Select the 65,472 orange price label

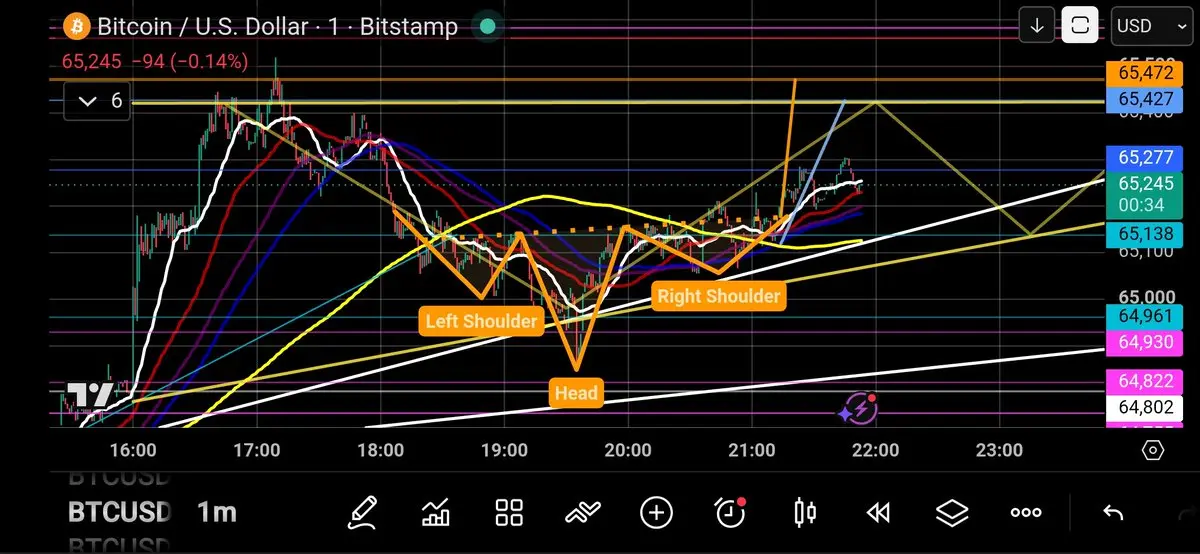[x=1146, y=72]
